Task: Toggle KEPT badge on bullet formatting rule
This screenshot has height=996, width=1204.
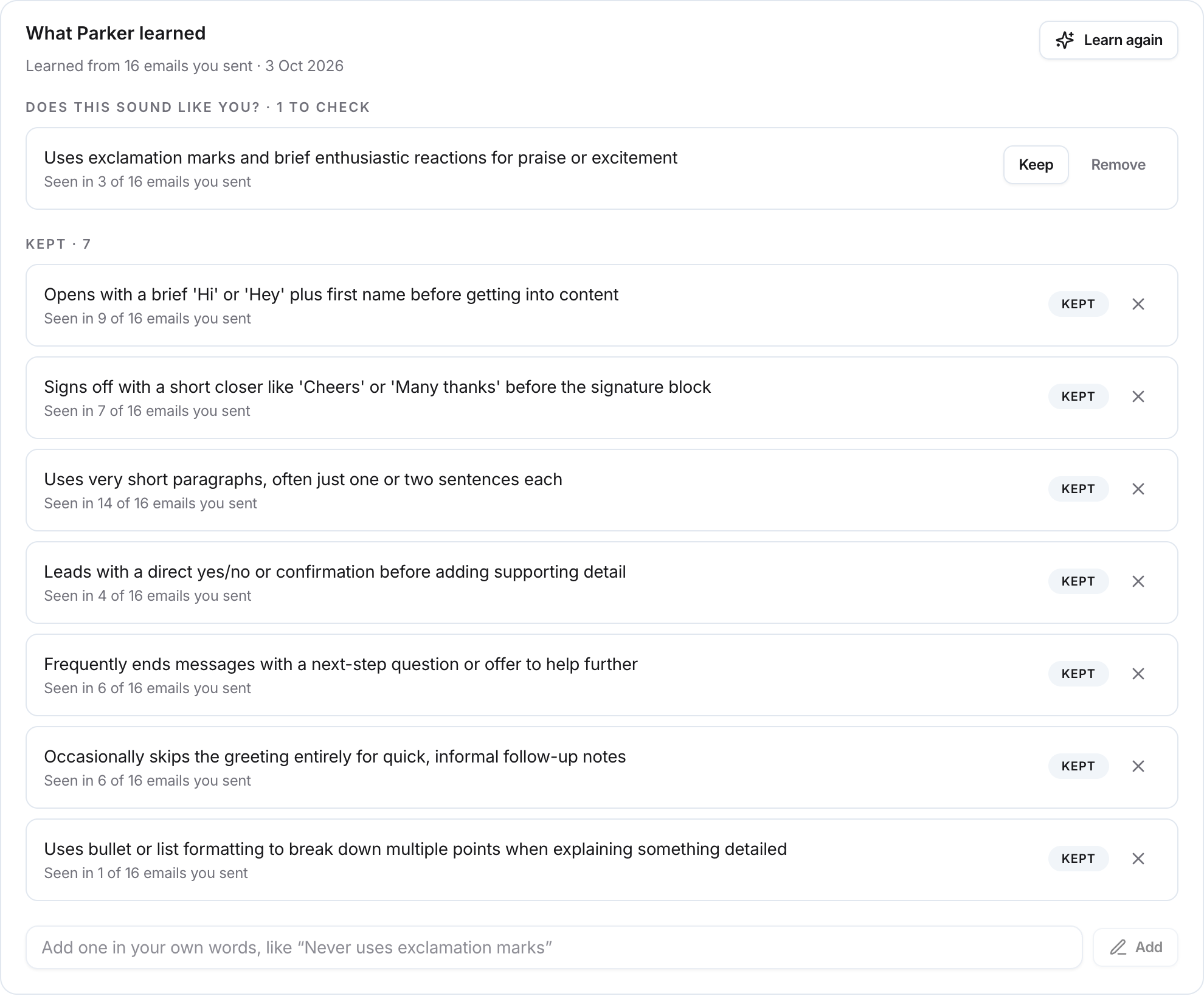Action: click(x=1078, y=859)
